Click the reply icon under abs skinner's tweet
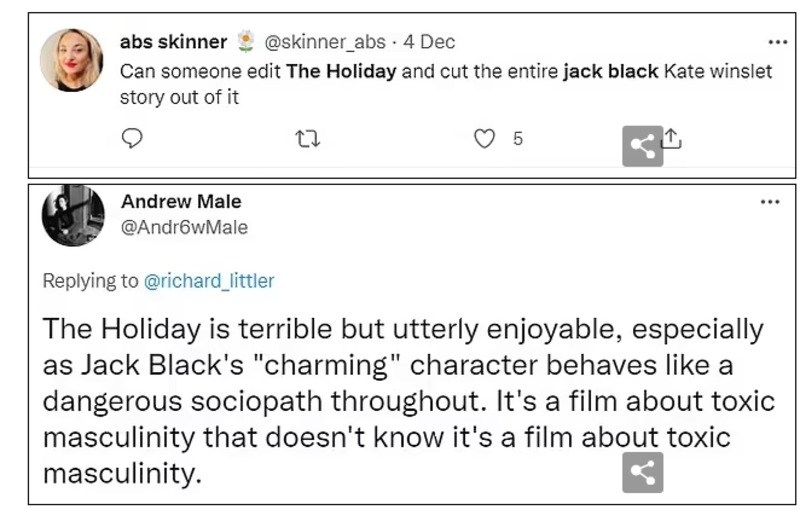 (x=132, y=139)
